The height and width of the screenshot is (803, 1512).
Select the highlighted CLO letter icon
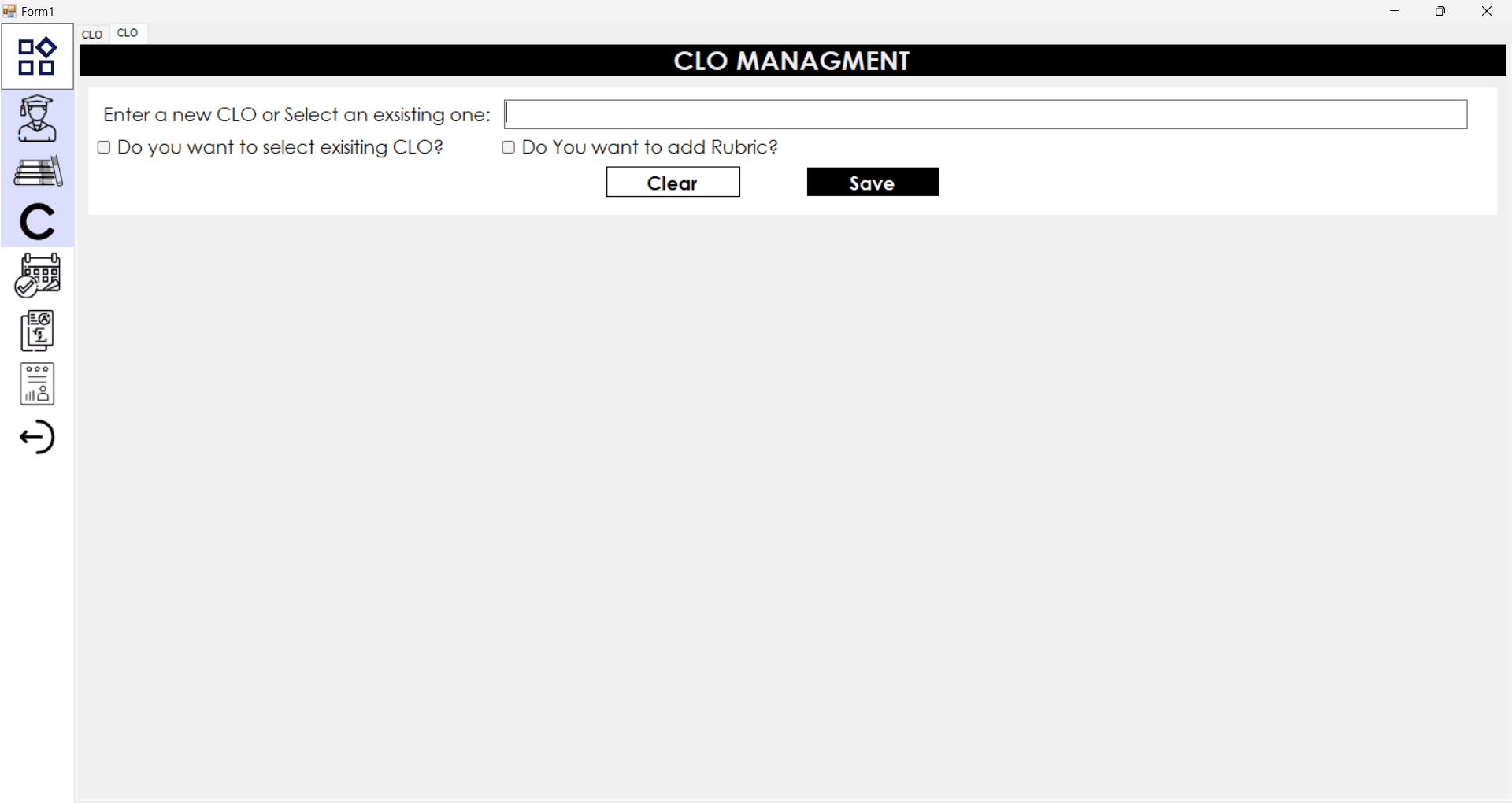click(37, 223)
